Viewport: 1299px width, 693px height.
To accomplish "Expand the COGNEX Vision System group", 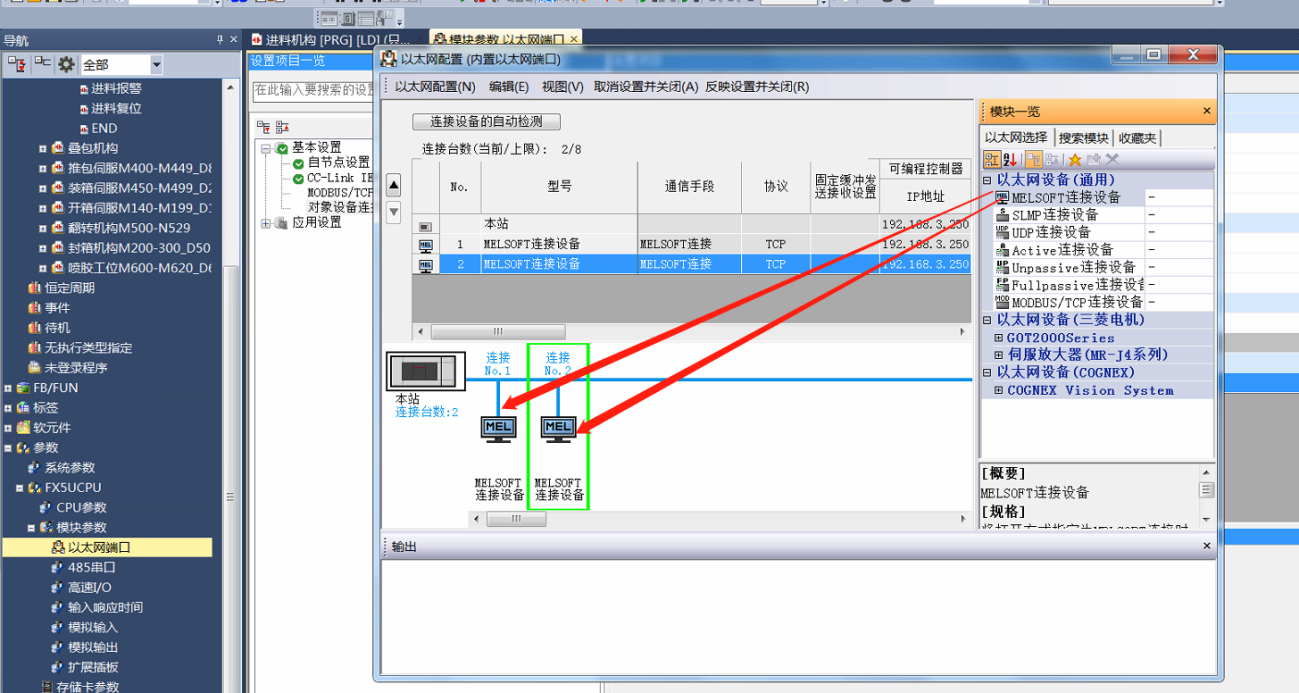I will [998, 390].
